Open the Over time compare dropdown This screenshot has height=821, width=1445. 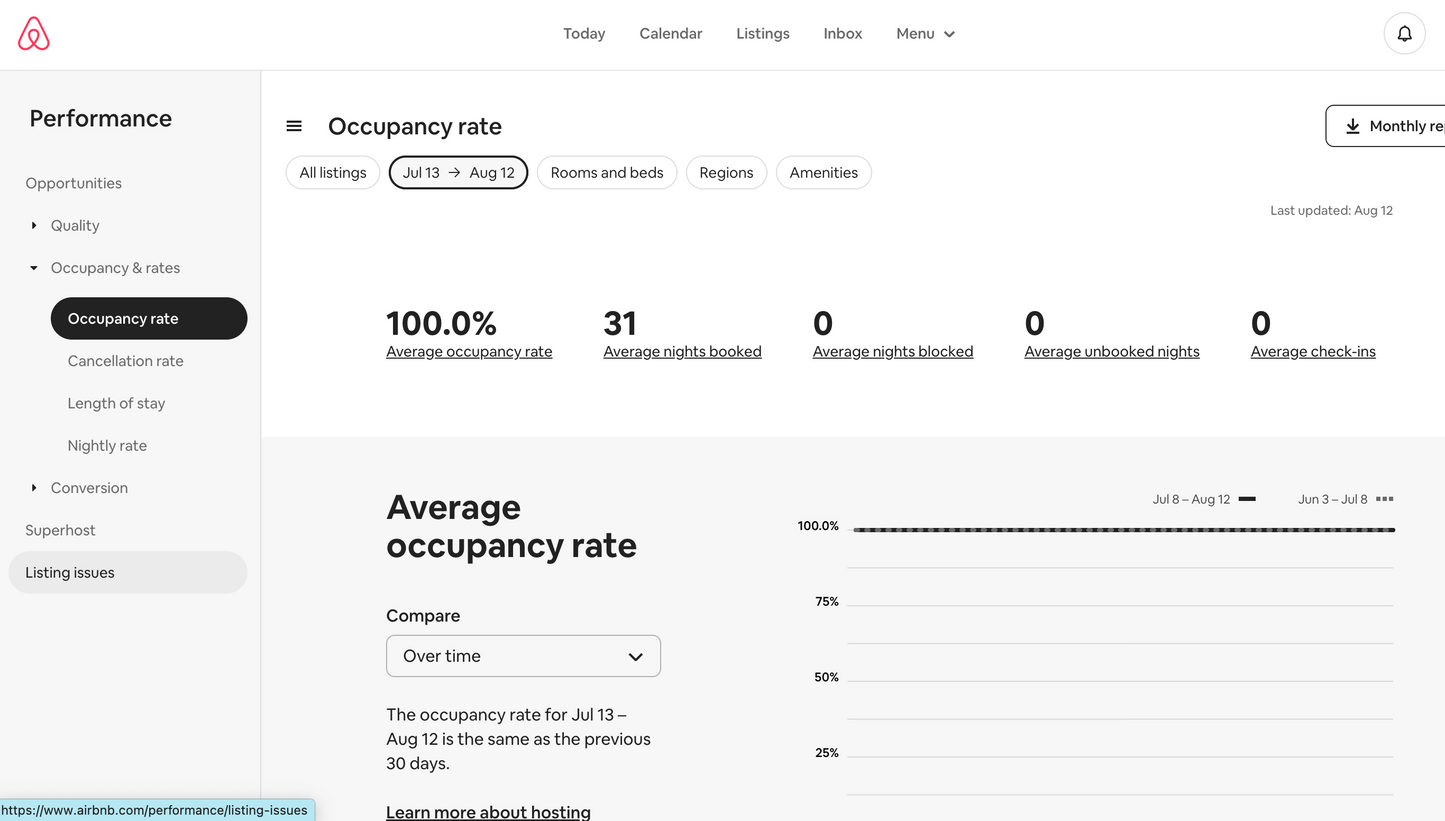[x=522, y=655]
